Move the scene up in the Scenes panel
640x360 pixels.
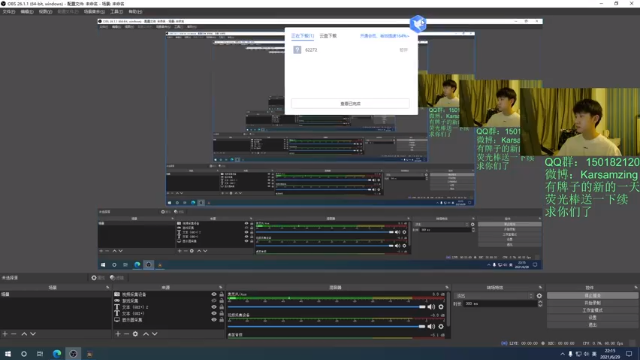[x=24, y=334]
